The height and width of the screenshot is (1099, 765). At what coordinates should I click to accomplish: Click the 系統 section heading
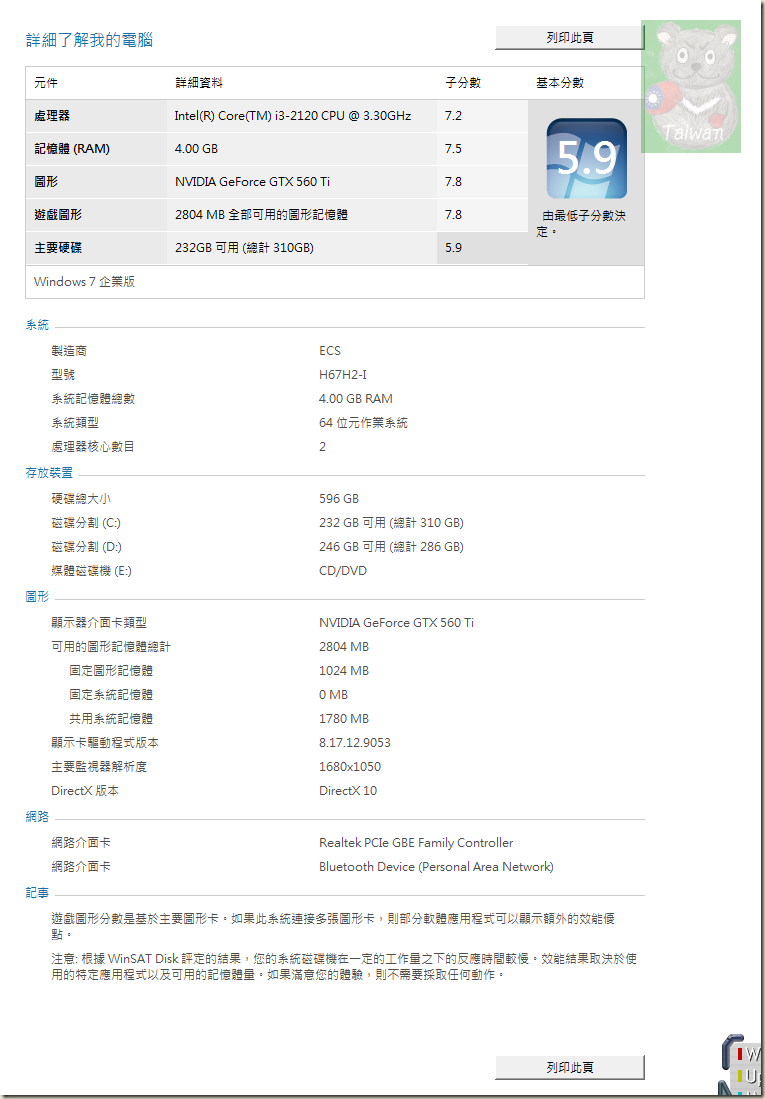38,325
